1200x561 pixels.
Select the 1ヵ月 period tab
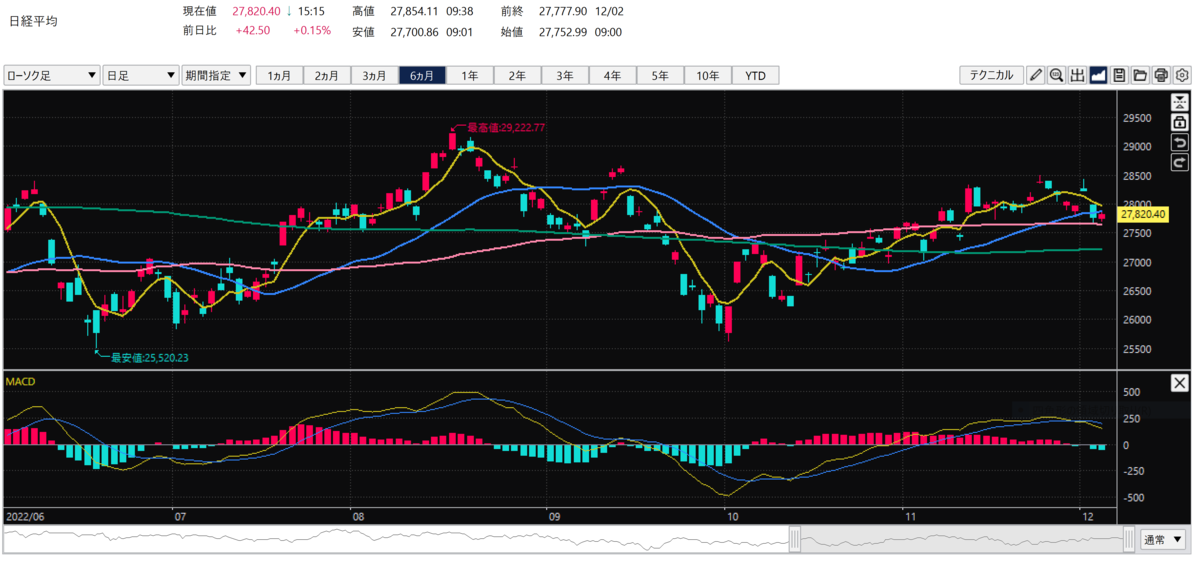point(280,76)
